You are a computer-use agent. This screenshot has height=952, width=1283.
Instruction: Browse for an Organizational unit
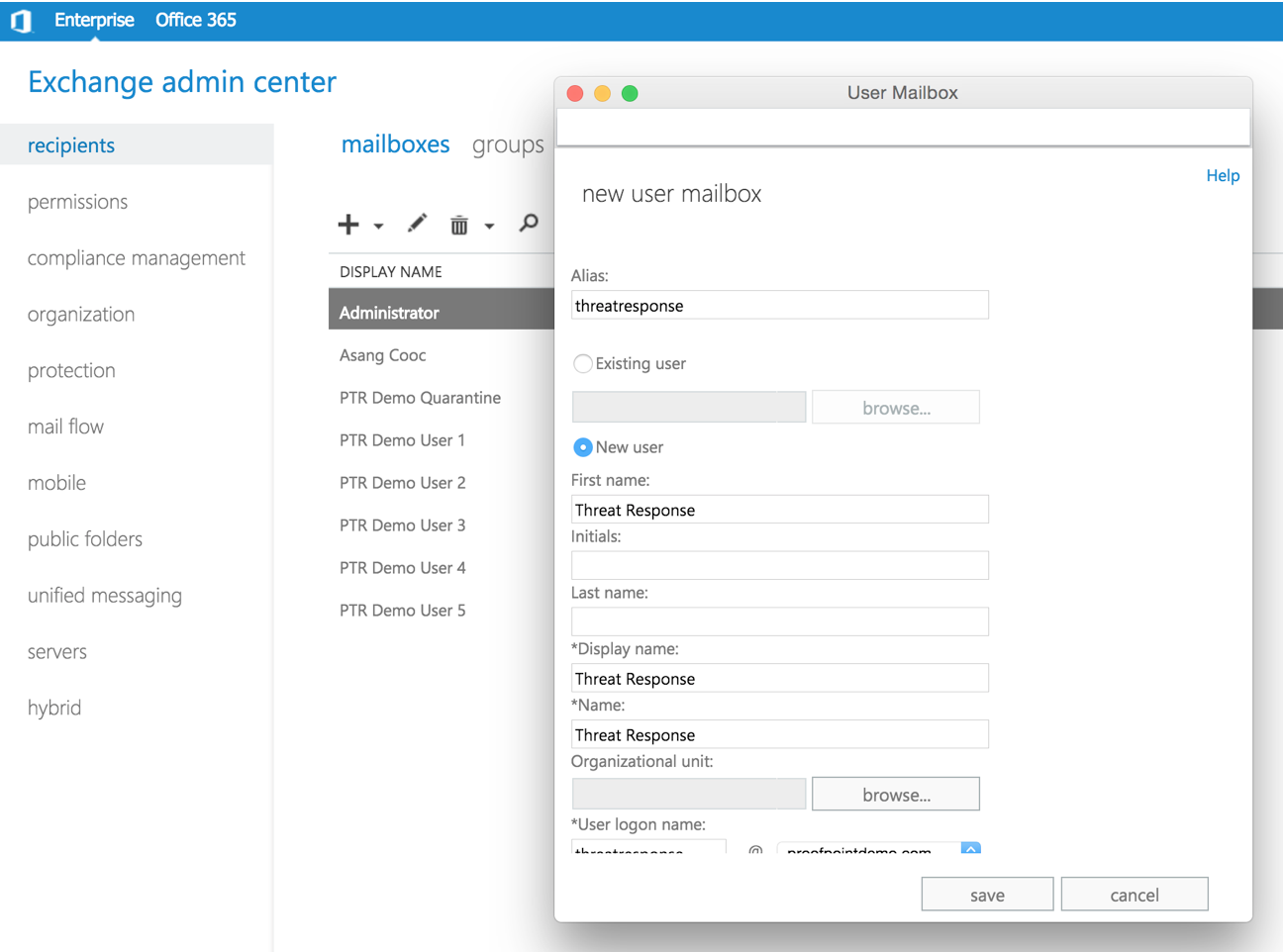(896, 795)
